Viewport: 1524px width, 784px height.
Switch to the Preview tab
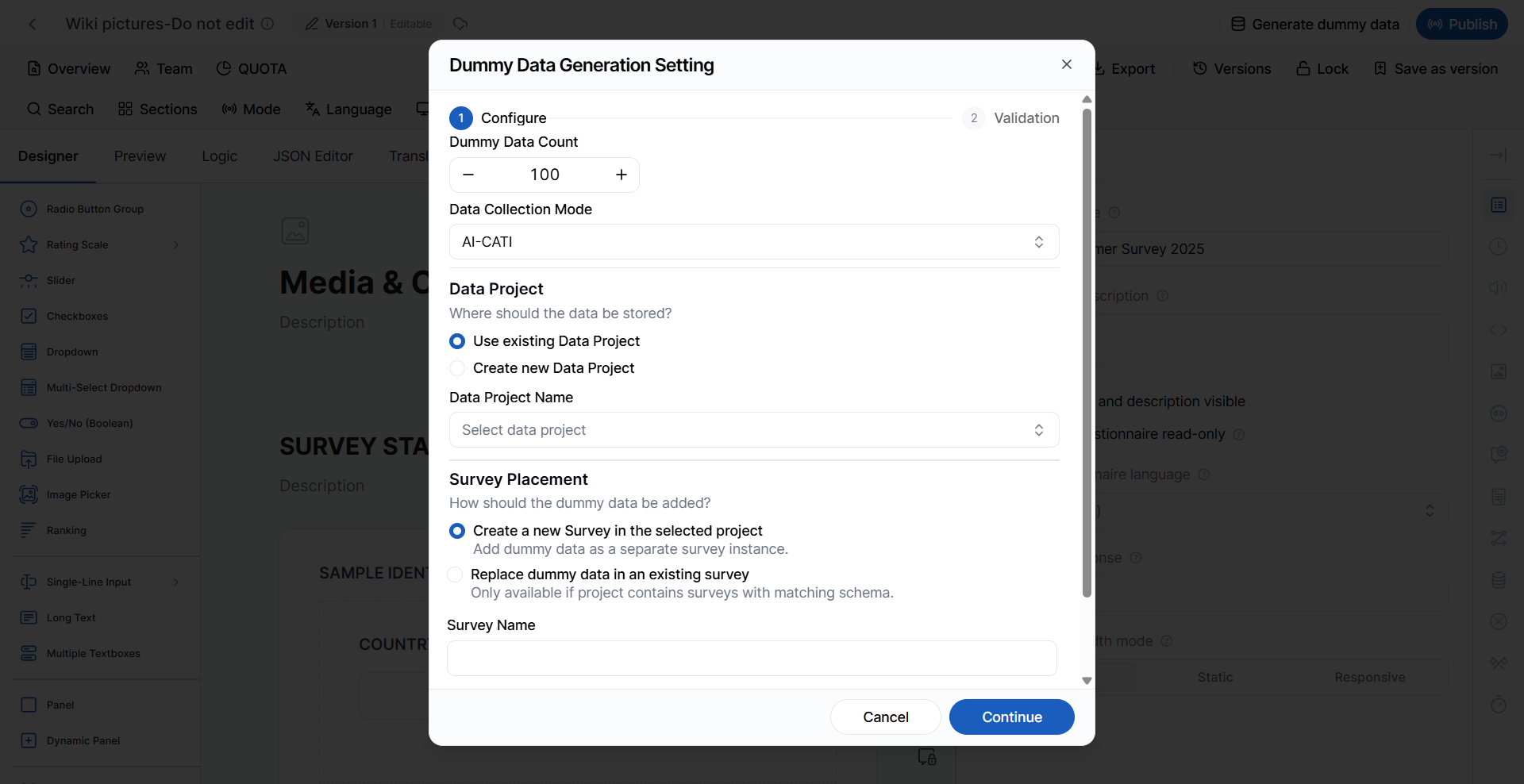click(x=140, y=156)
